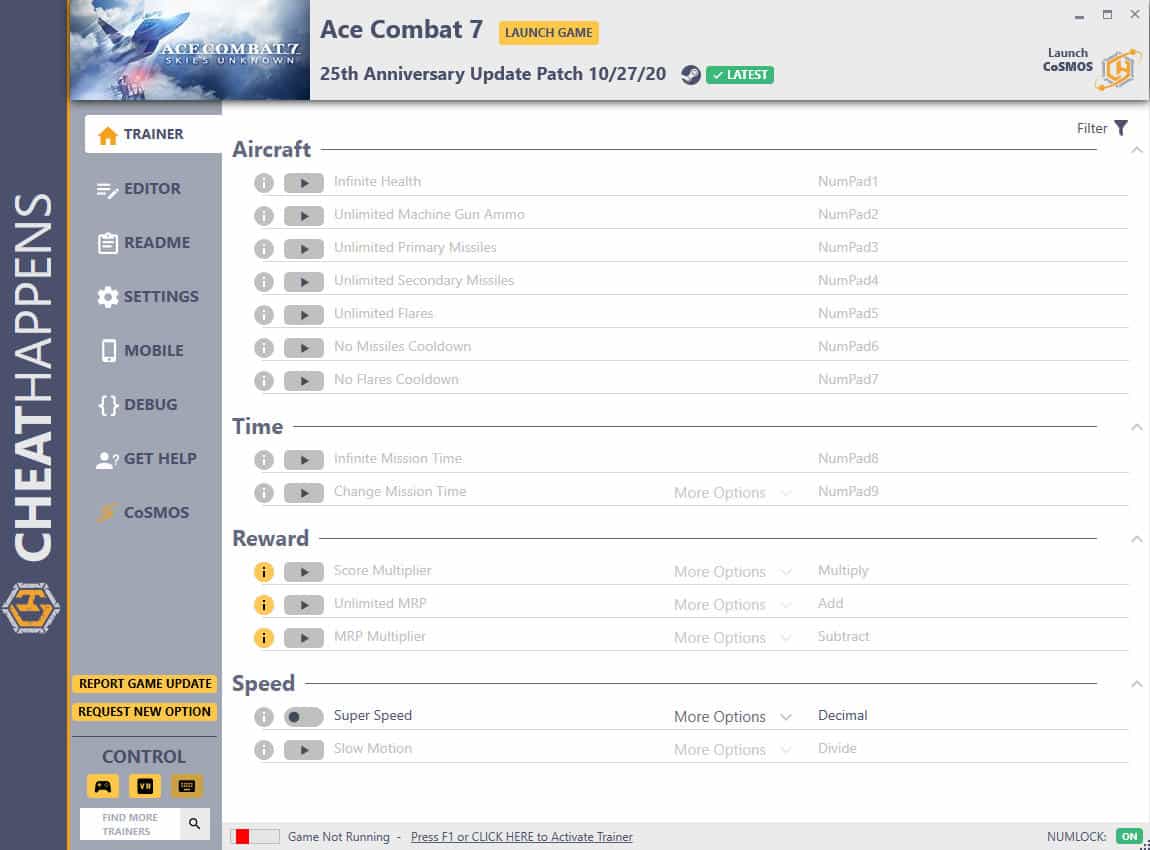
Task: Select the gamepad control icon
Action: [103, 786]
